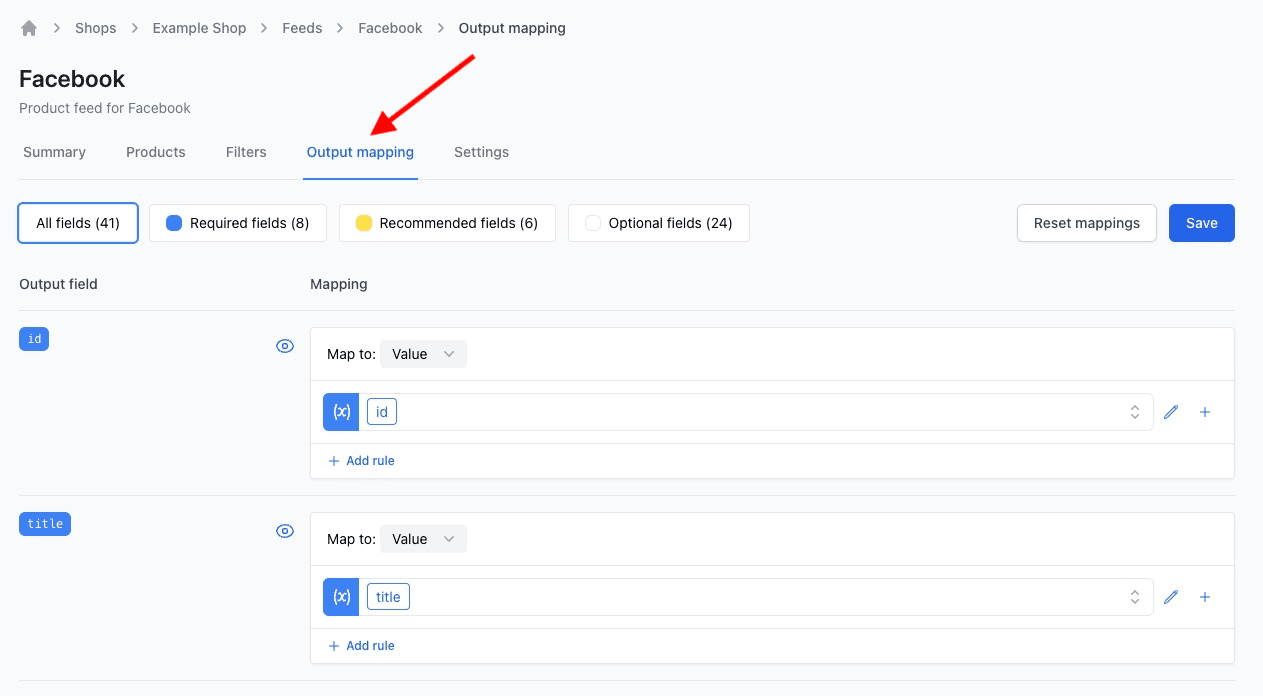Click Add rule under the title mapping
Screen dimensions: 1263x696
tap(361, 646)
